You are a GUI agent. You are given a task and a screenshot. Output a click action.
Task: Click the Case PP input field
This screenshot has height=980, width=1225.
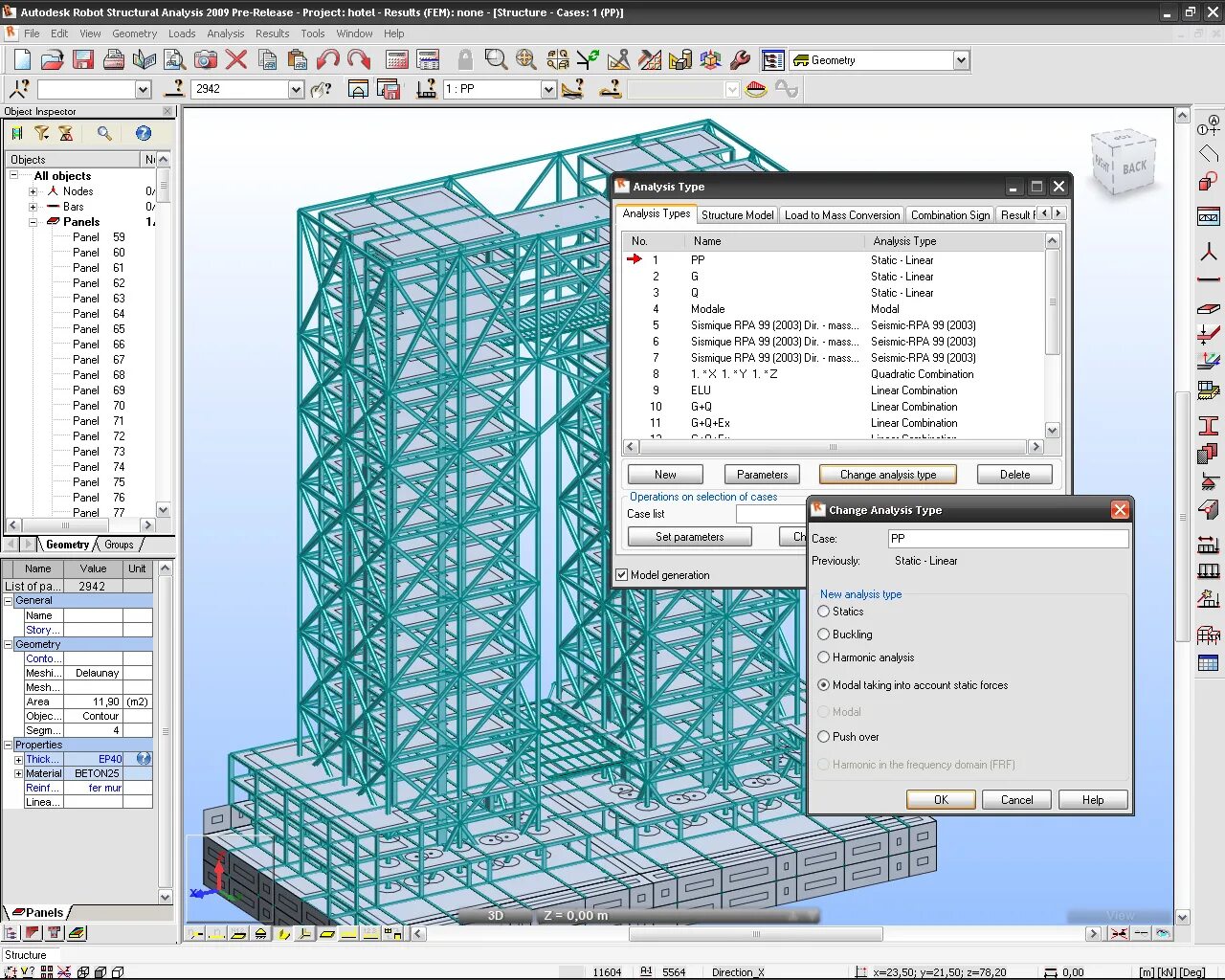coord(1008,539)
